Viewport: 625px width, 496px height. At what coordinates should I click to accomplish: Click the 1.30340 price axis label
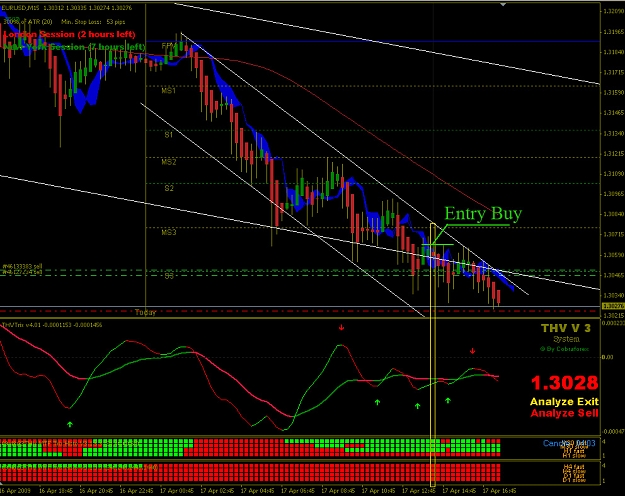[x=613, y=295]
